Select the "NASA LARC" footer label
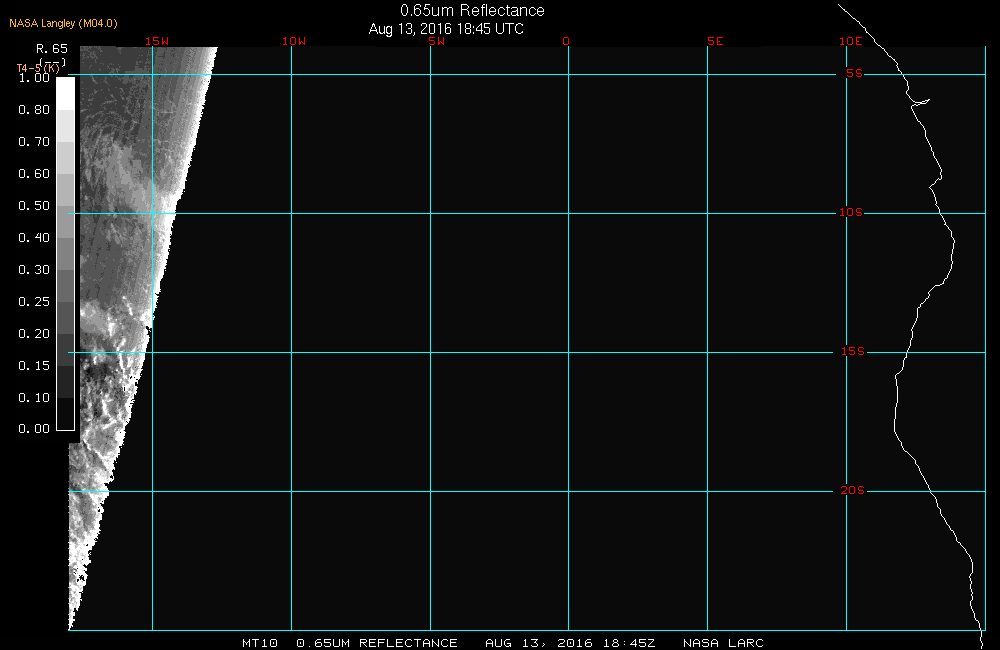This screenshot has width=1000, height=650. coord(723,643)
